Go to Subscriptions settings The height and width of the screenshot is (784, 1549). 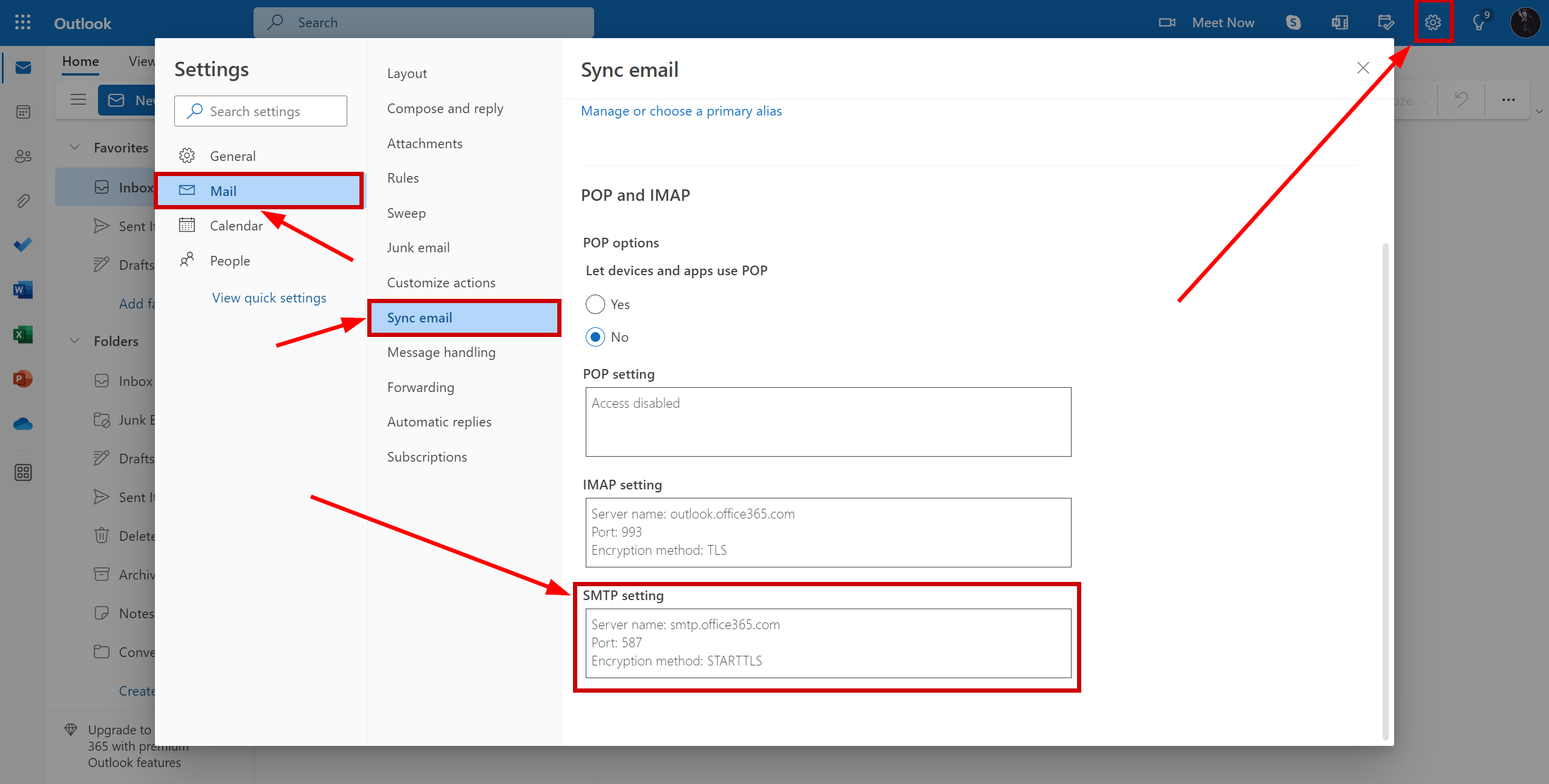click(x=427, y=457)
